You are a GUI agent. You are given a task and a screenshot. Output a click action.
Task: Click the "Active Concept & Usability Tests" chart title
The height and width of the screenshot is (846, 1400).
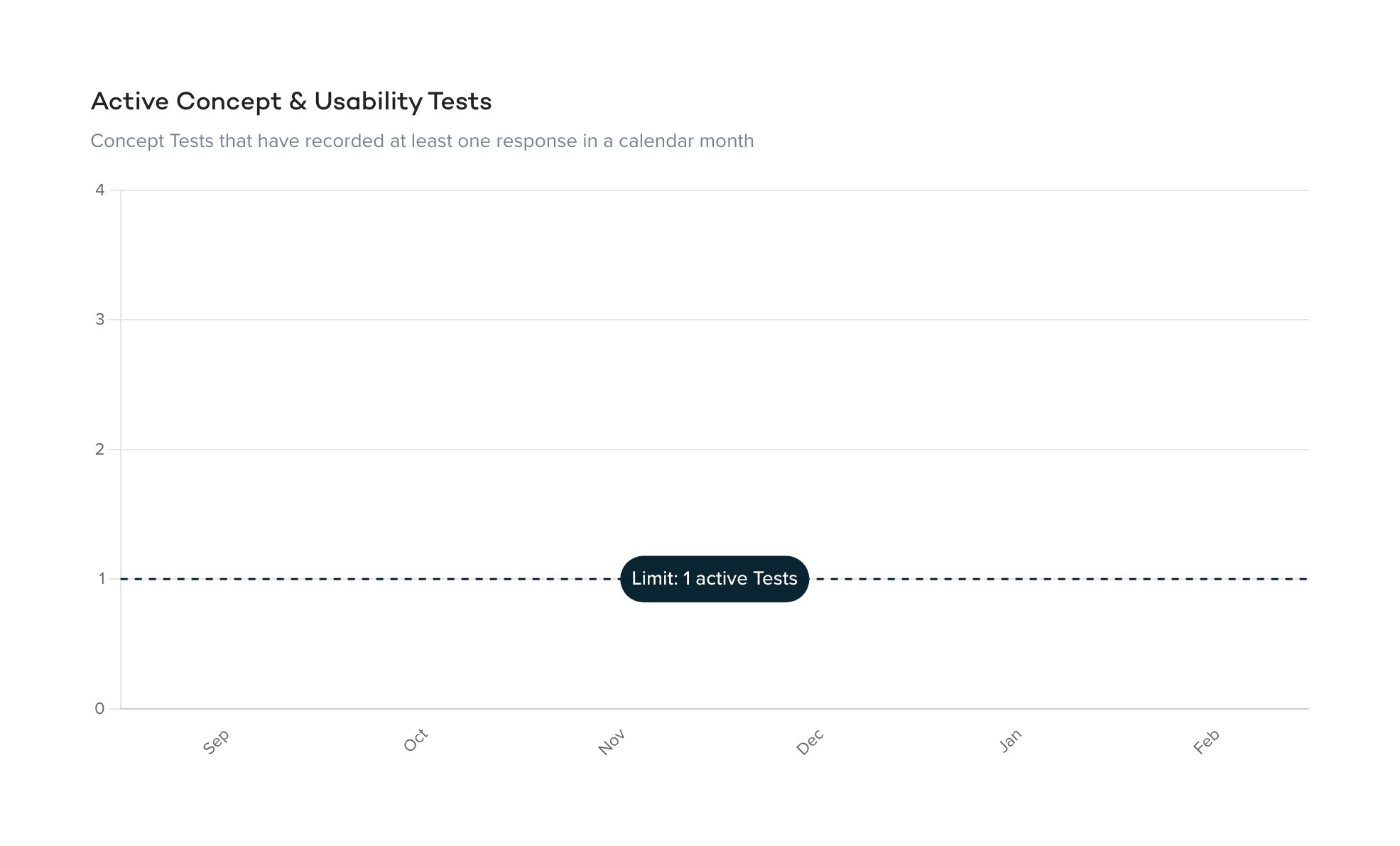tap(291, 102)
